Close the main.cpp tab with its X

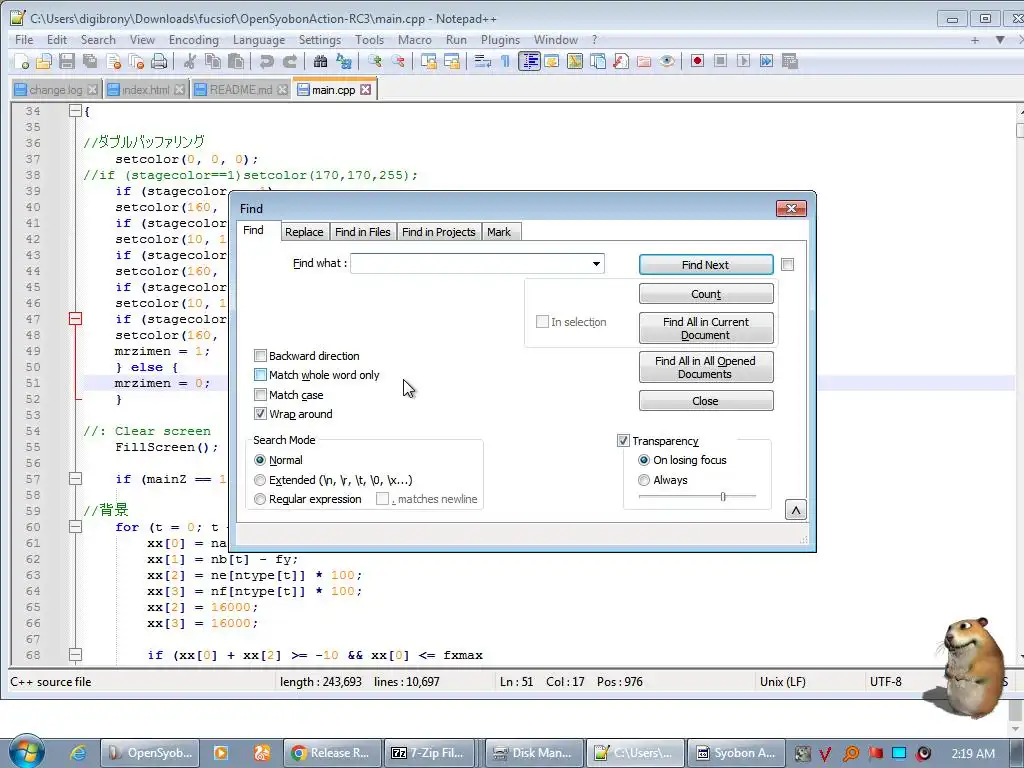point(366,89)
